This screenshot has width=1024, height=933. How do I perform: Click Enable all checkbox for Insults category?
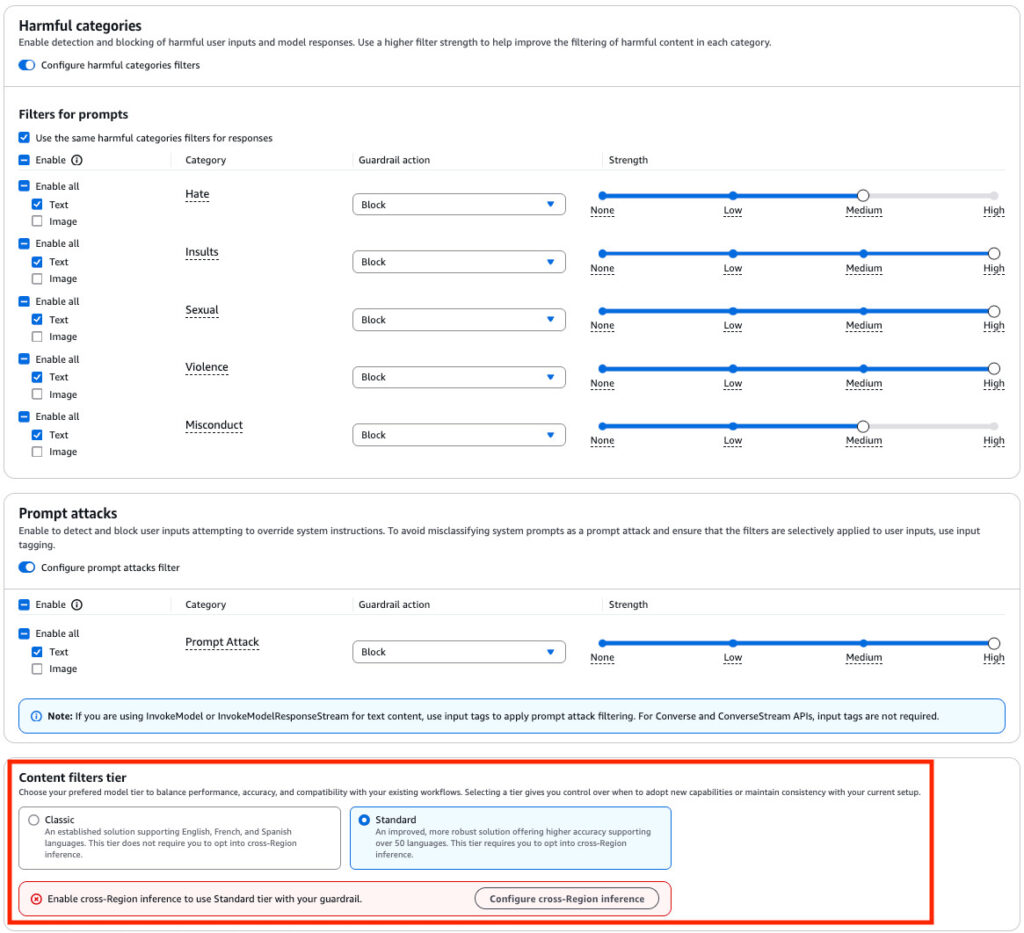[24, 244]
